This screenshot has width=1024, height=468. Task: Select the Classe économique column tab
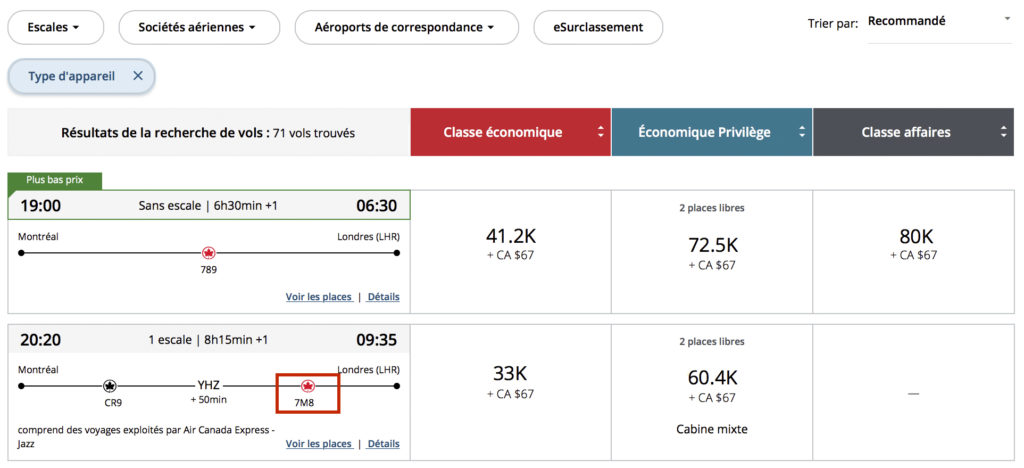(x=503, y=132)
